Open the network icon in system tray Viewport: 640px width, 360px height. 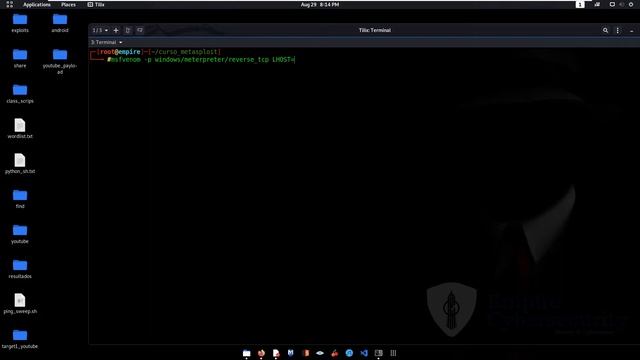pos(597,4)
